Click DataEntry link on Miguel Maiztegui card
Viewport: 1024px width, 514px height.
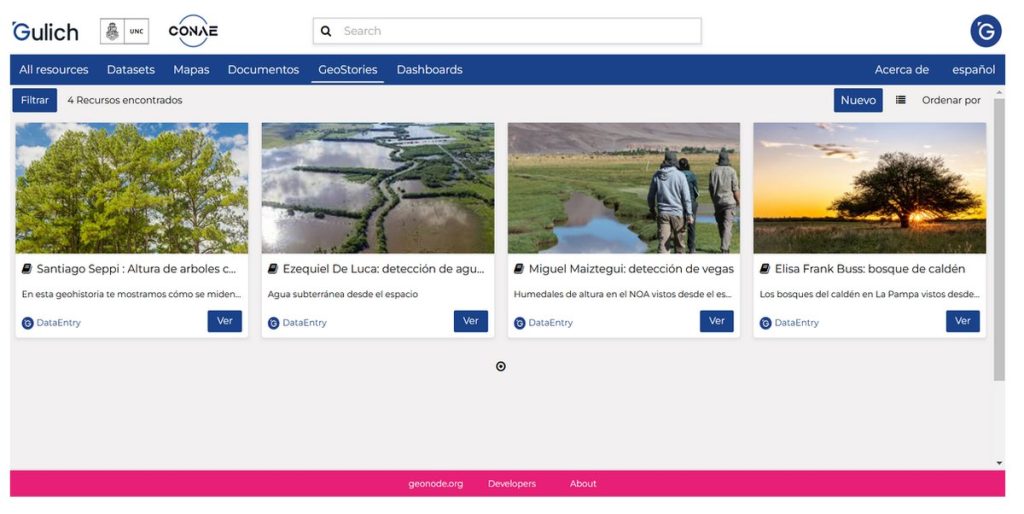(x=551, y=323)
